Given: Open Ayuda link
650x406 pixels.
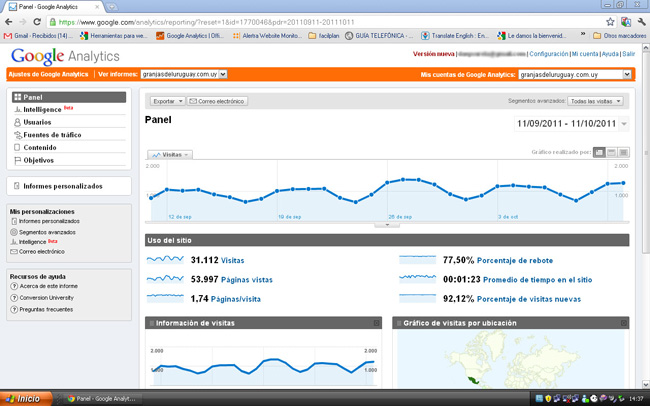Looking at the screenshot, I should [x=610, y=54].
